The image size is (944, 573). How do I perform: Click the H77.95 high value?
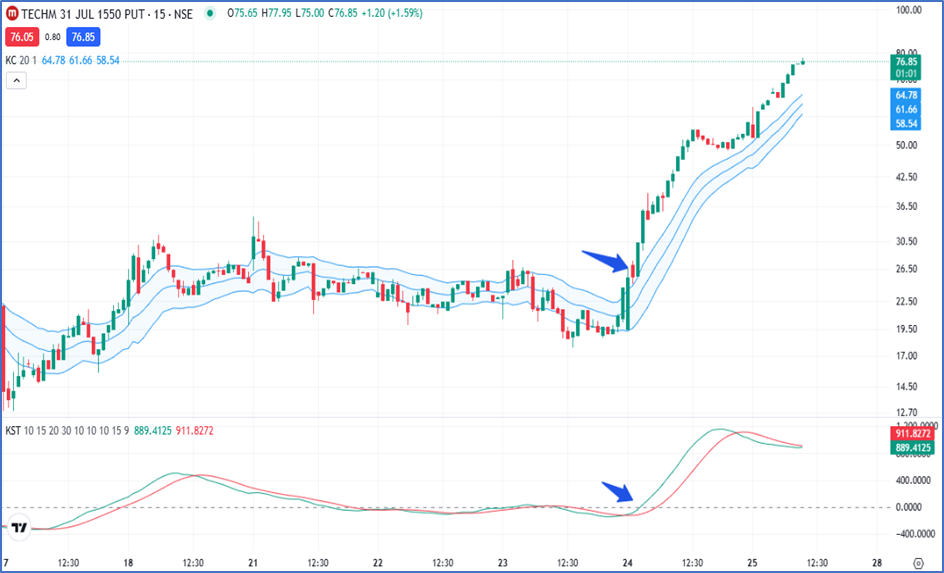(278, 13)
